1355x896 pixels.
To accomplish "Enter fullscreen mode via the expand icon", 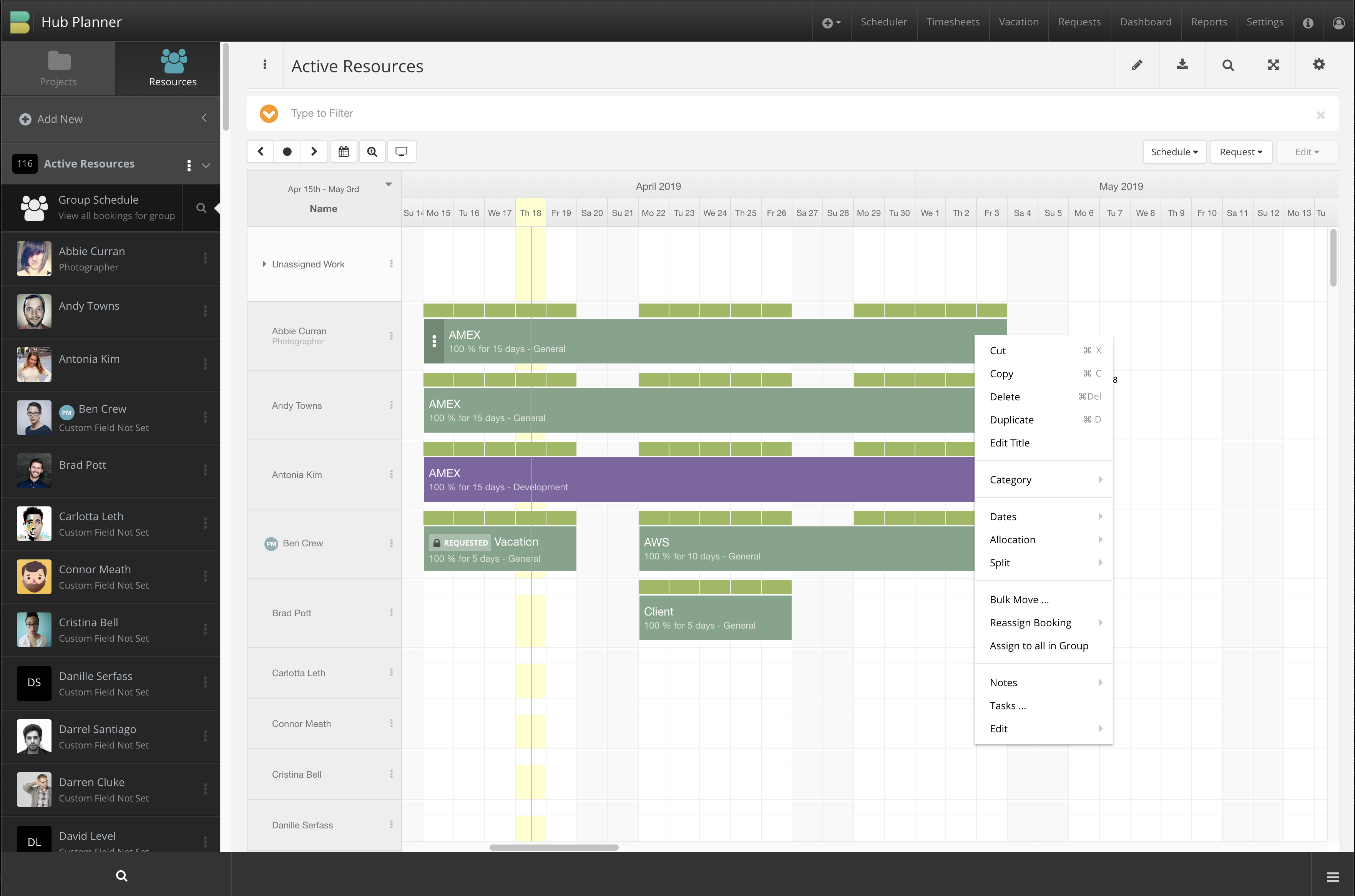I will 1273,65.
